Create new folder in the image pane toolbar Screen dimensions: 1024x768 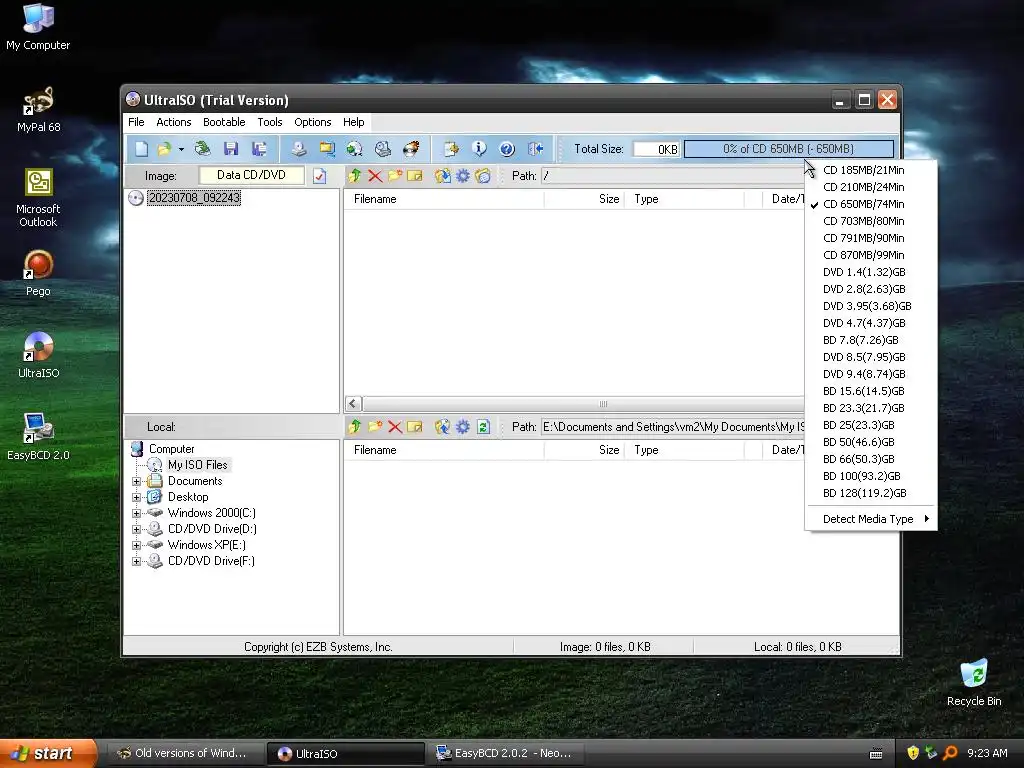[x=394, y=176]
